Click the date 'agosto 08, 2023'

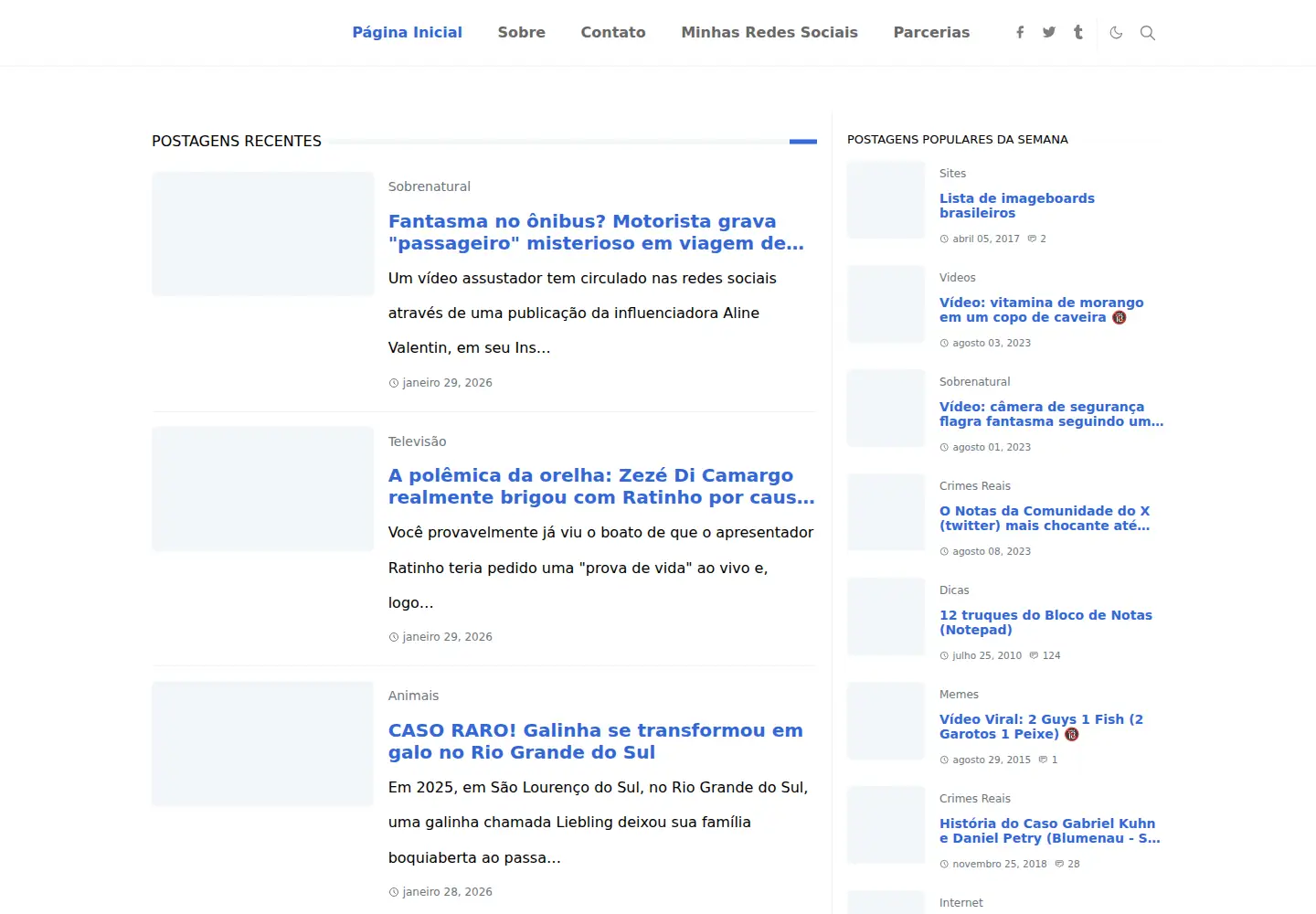[992, 551]
